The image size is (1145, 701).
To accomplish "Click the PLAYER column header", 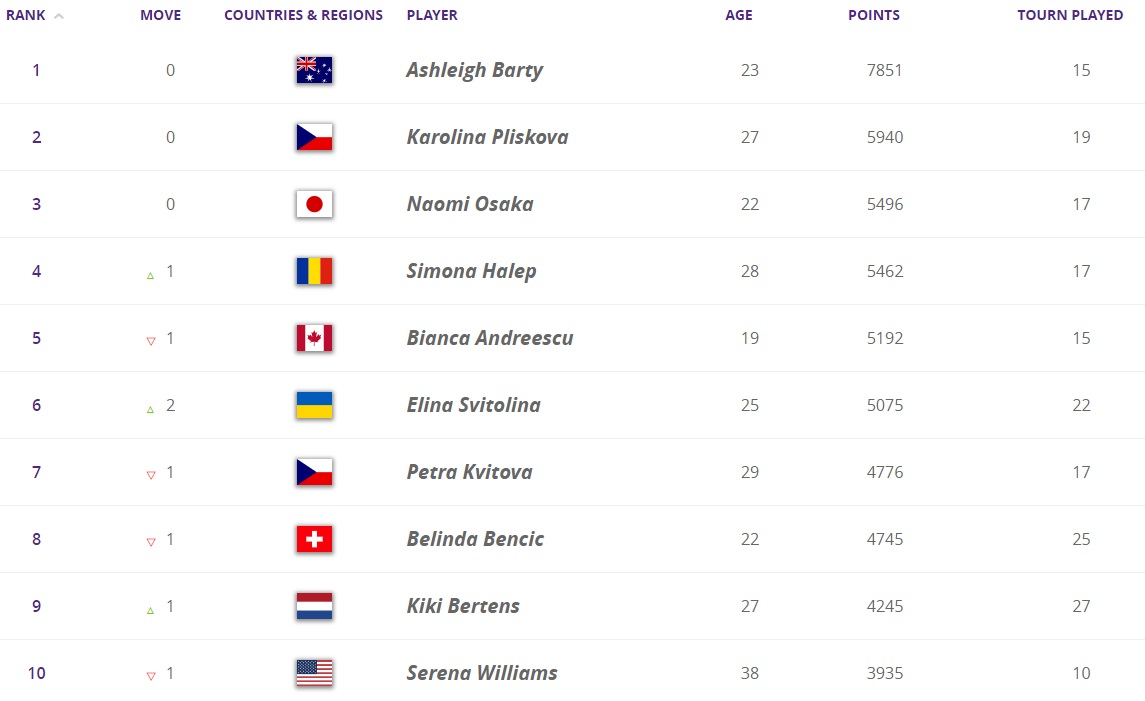I will tap(432, 15).
